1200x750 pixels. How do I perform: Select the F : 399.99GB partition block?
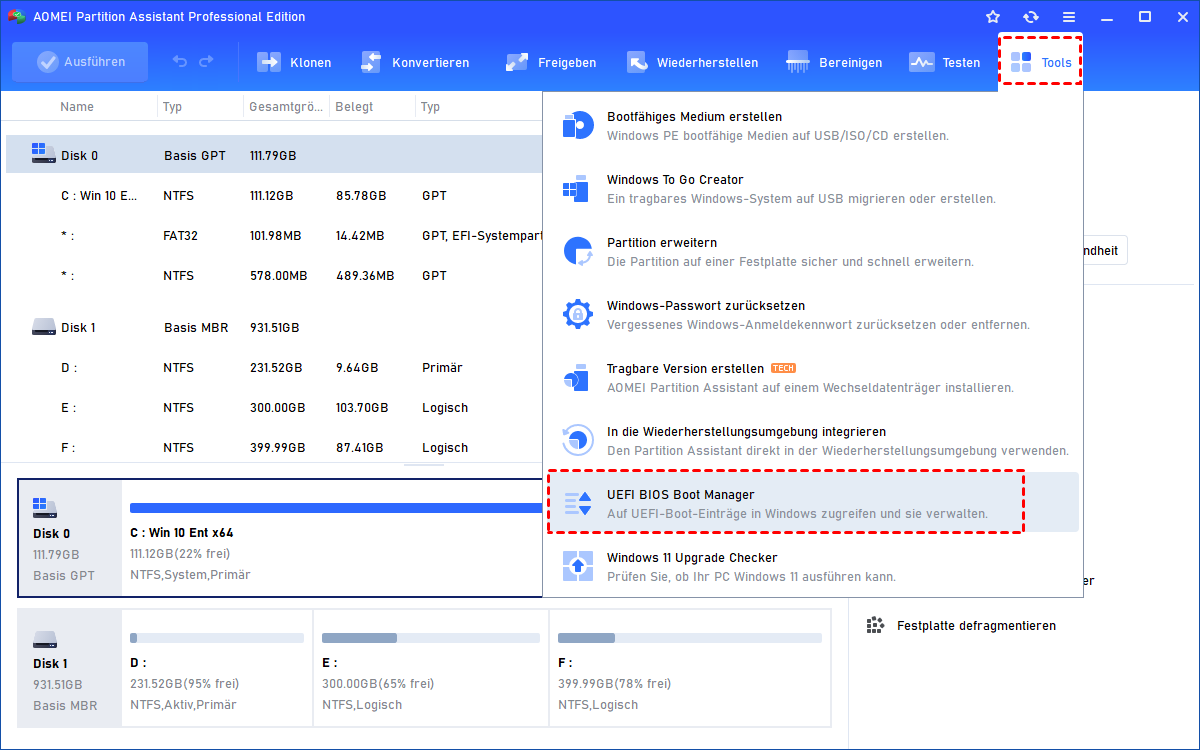tap(690, 667)
